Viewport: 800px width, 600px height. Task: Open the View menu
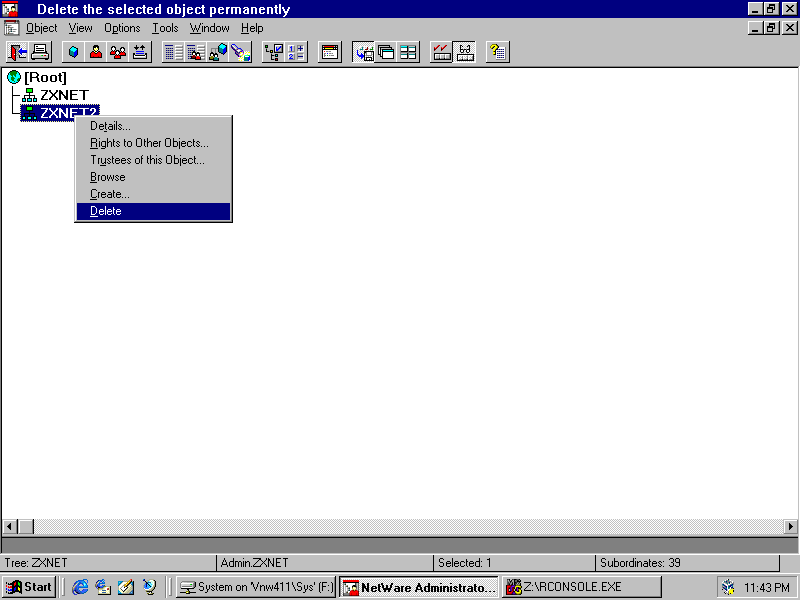(81, 28)
